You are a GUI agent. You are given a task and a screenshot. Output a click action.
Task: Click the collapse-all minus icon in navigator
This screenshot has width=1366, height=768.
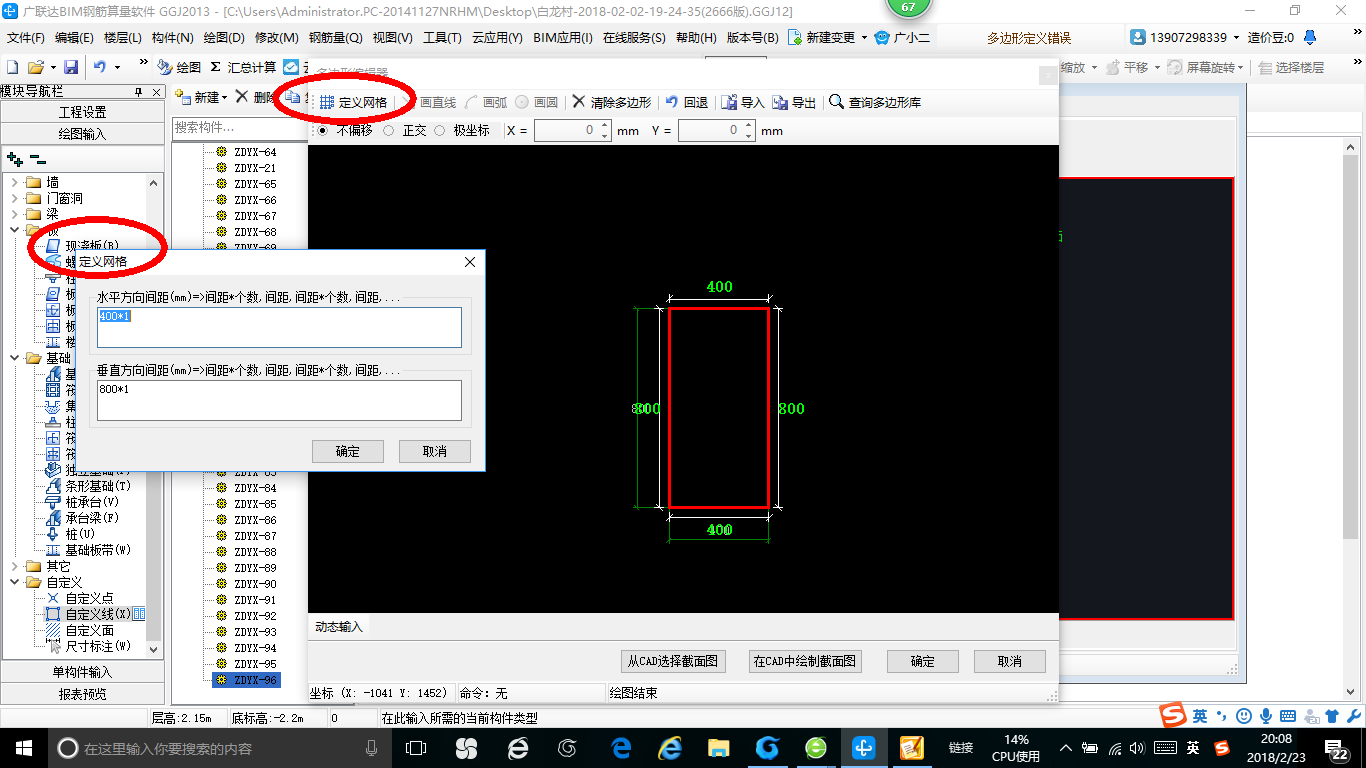coord(37,159)
